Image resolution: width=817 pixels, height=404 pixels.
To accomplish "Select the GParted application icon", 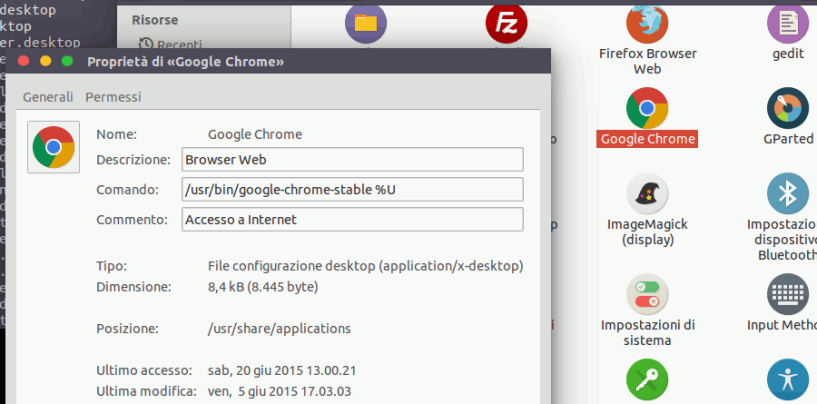I will tap(788, 108).
